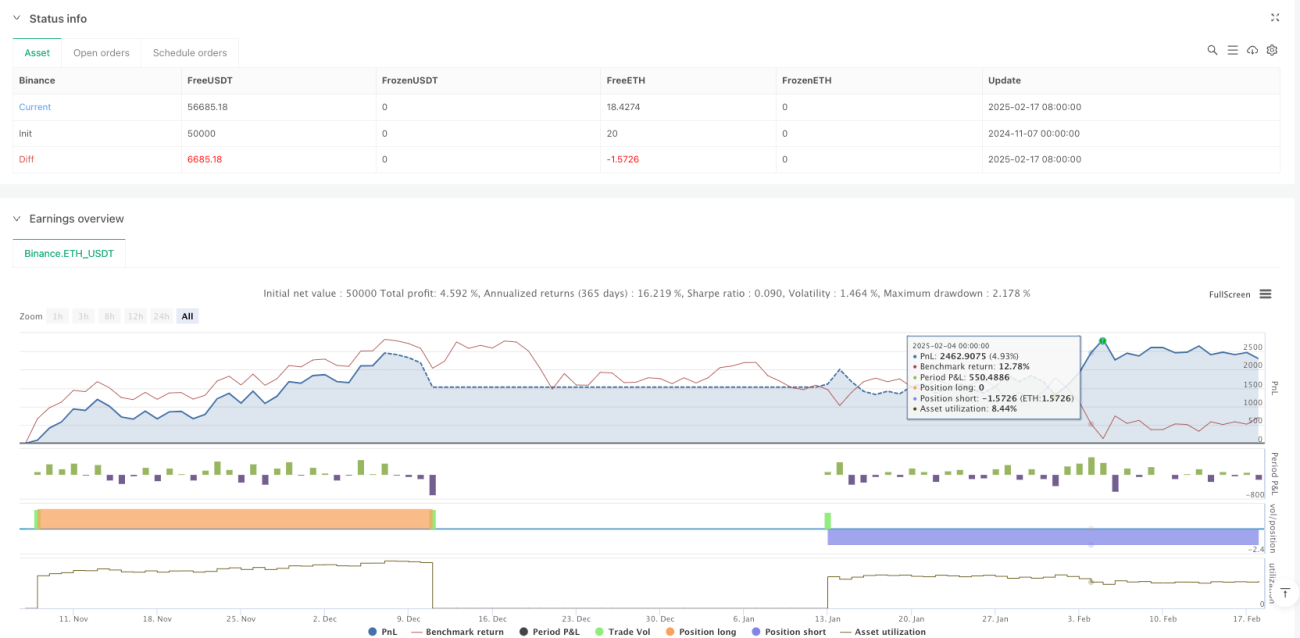Toggle the PnL series in legend

coord(383,632)
